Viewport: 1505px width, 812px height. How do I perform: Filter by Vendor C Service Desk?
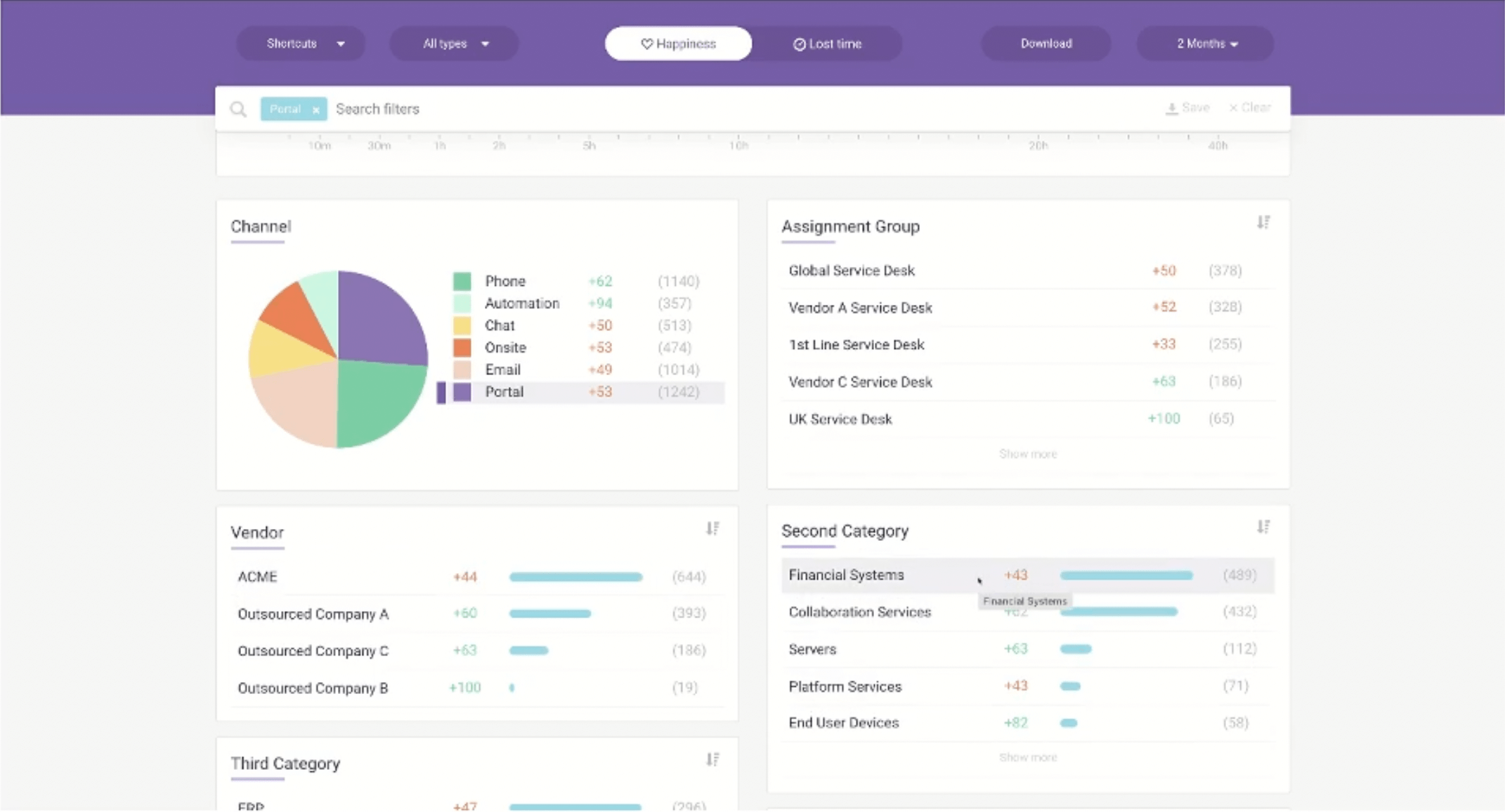[x=1028, y=381]
